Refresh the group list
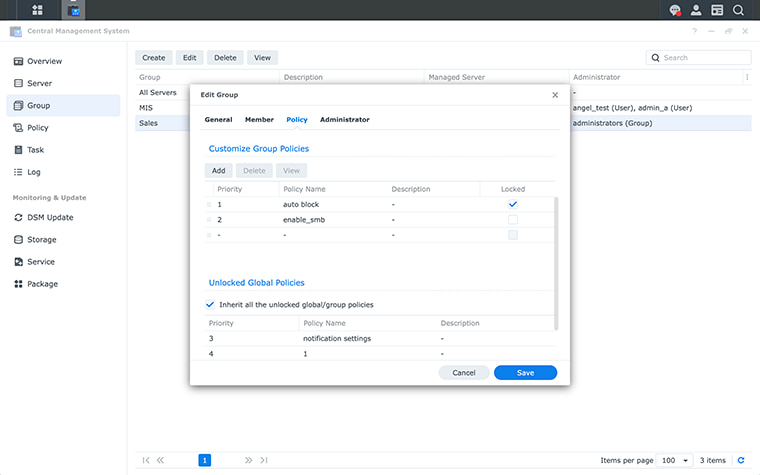 coord(740,460)
